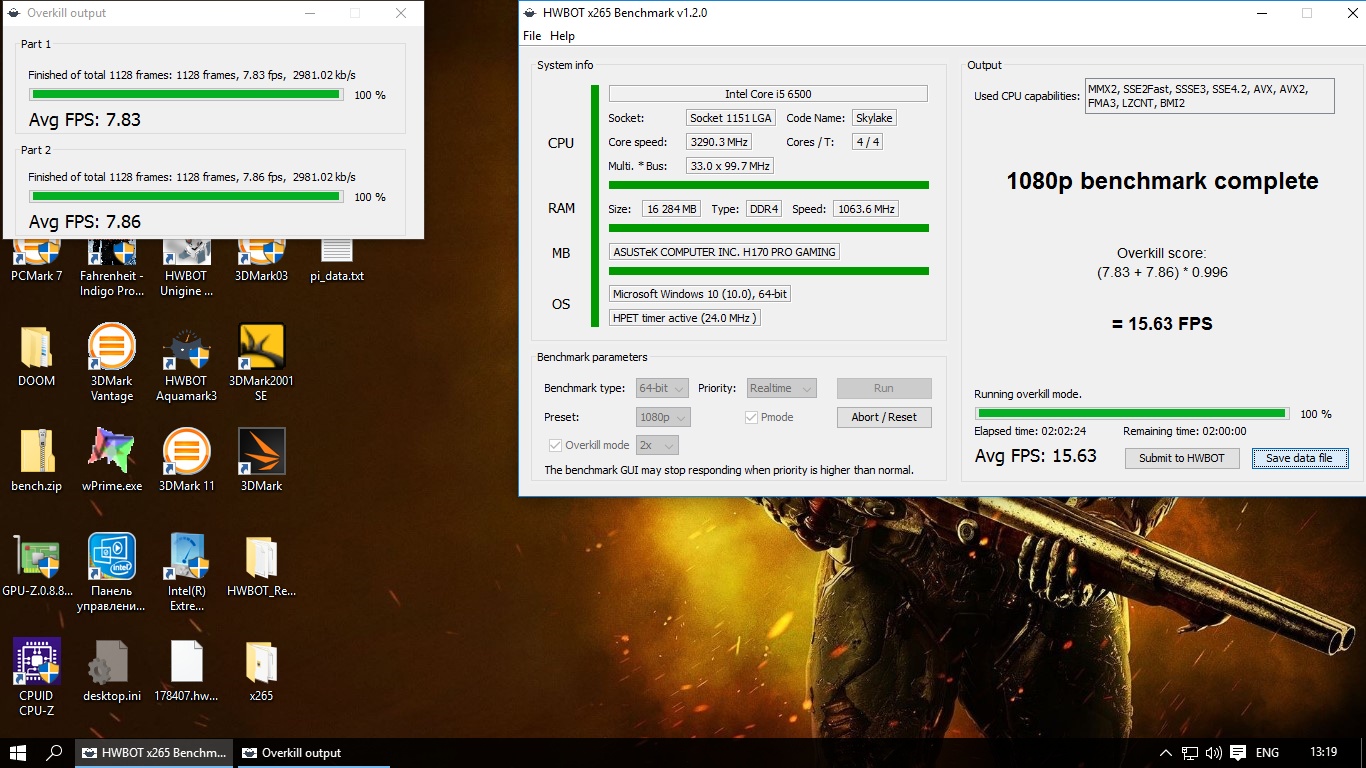The height and width of the screenshot is (768, 1366).
Task: Open network status in the system tray
Action: tap(1190, 753)
